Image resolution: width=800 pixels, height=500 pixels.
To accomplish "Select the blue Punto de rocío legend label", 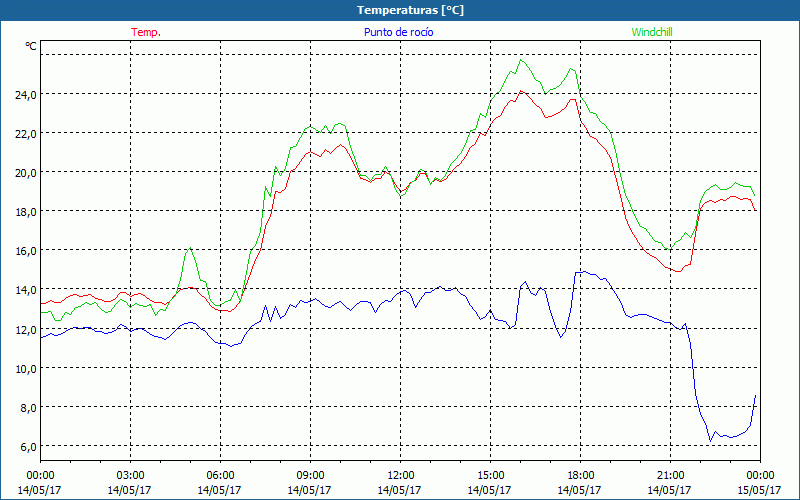I will 398,32.
